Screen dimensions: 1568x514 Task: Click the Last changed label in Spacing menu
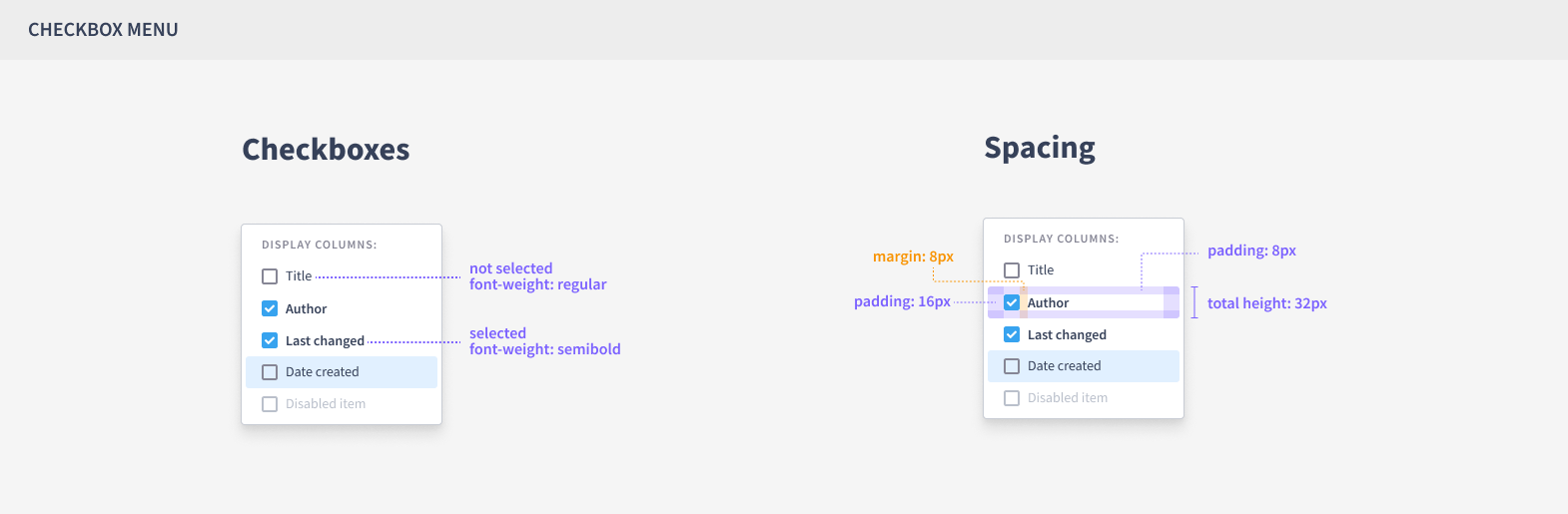click(1067, 335)
